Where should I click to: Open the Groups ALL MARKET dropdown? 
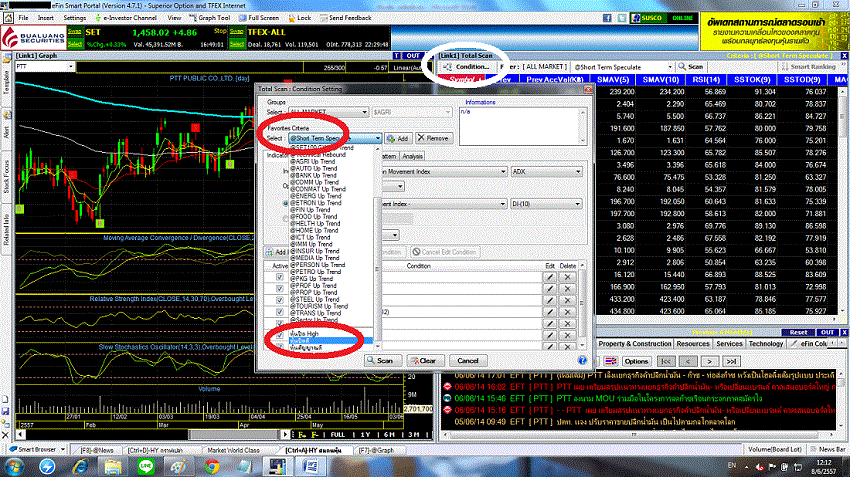point(329,112)
